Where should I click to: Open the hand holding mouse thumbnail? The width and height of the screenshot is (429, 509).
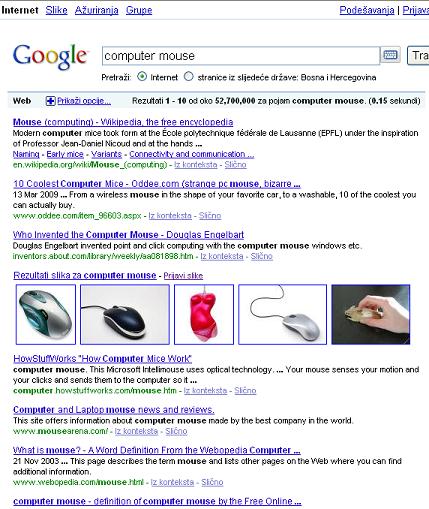pos(371,314)
